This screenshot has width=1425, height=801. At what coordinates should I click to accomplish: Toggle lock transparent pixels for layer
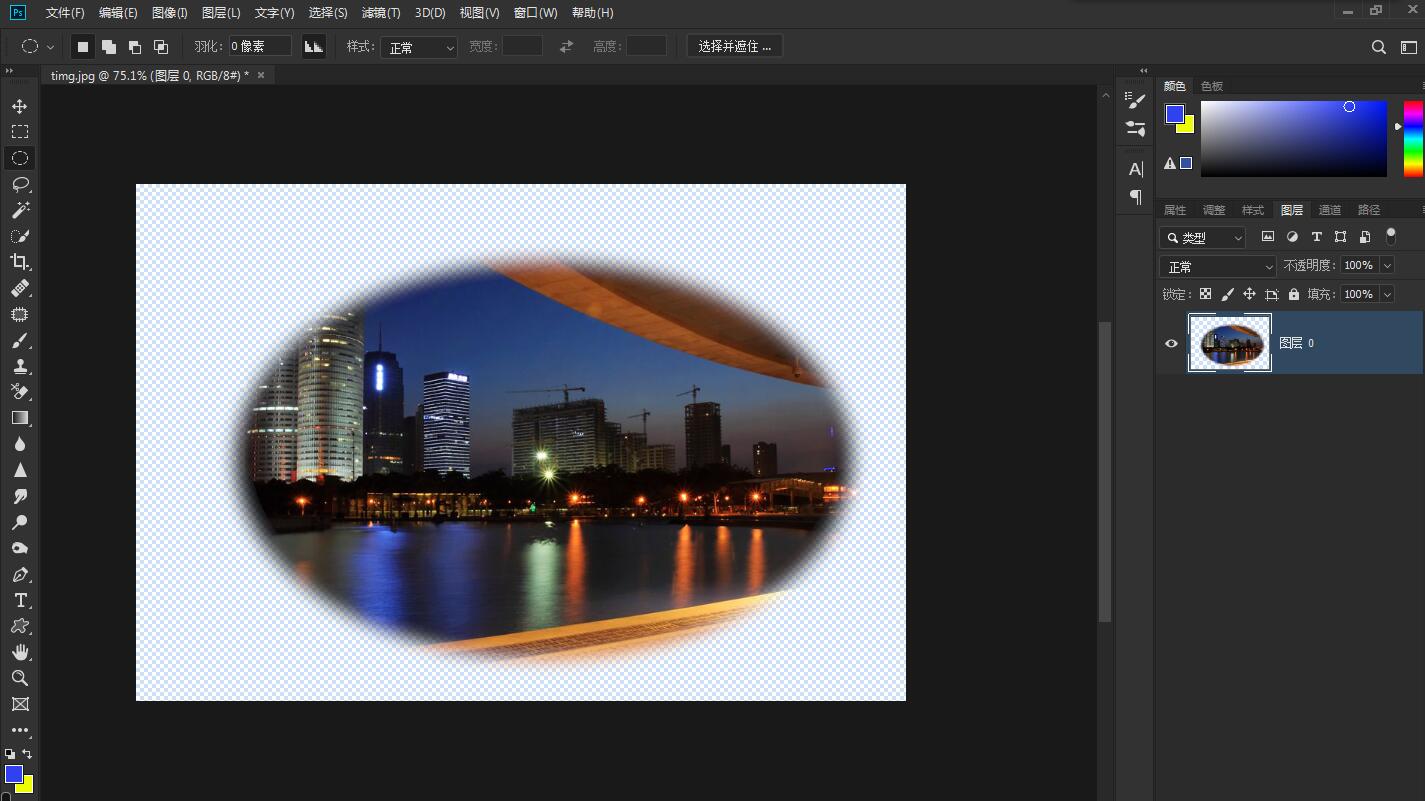1205,294
